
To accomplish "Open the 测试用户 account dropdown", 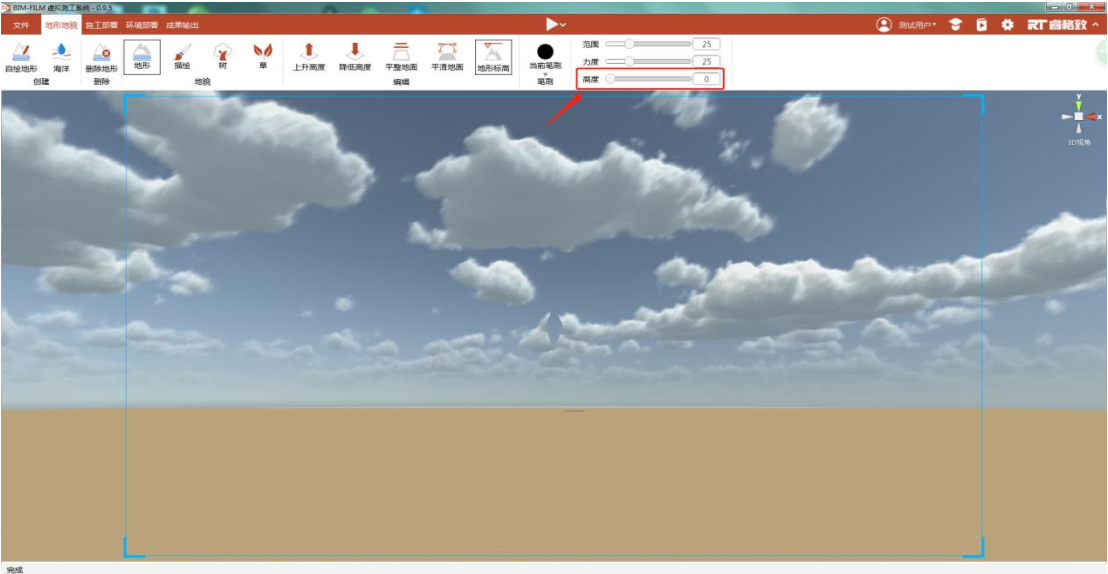I will coord(917,25).
